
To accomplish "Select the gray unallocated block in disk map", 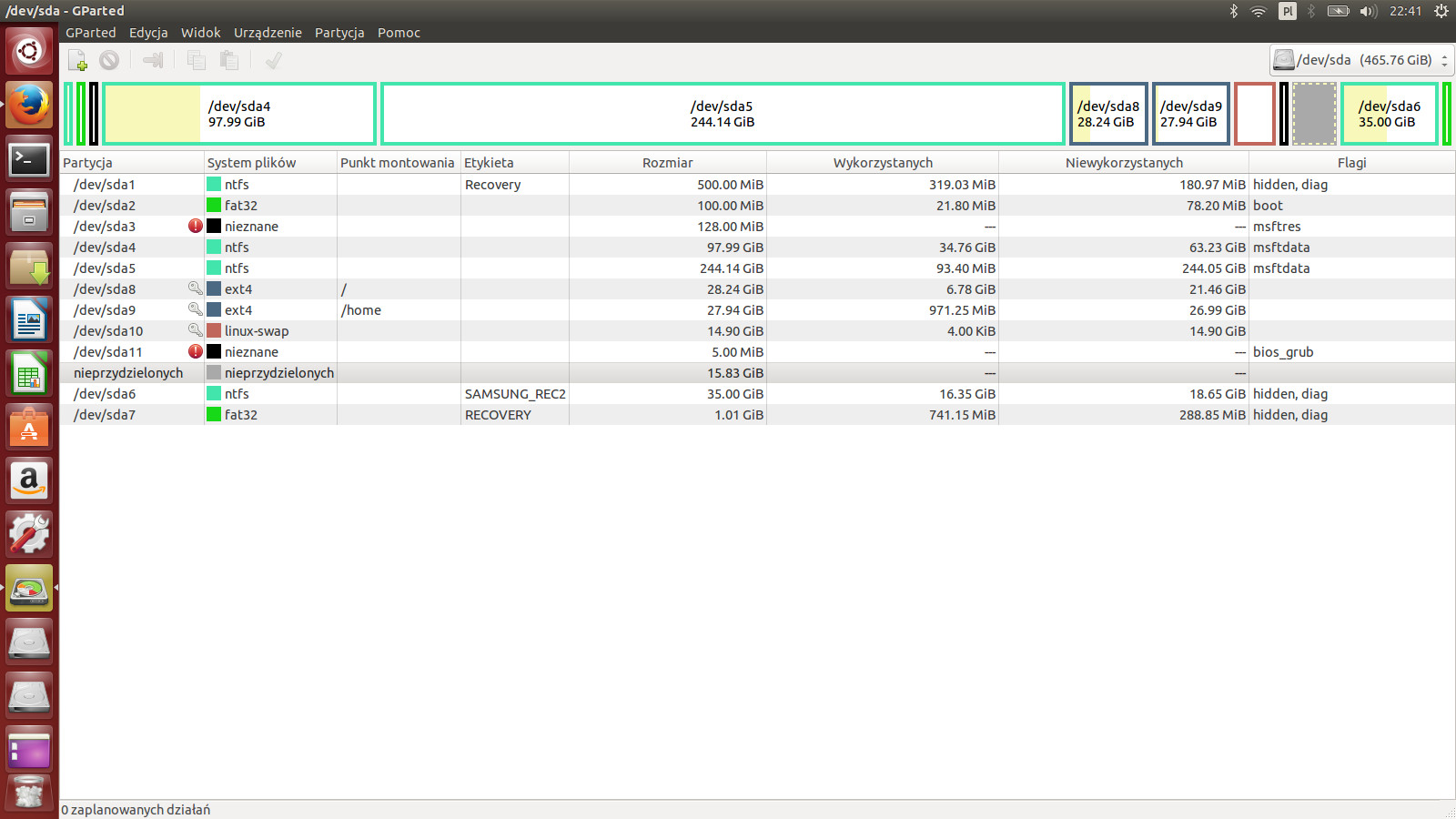I will click(1314, 114).
